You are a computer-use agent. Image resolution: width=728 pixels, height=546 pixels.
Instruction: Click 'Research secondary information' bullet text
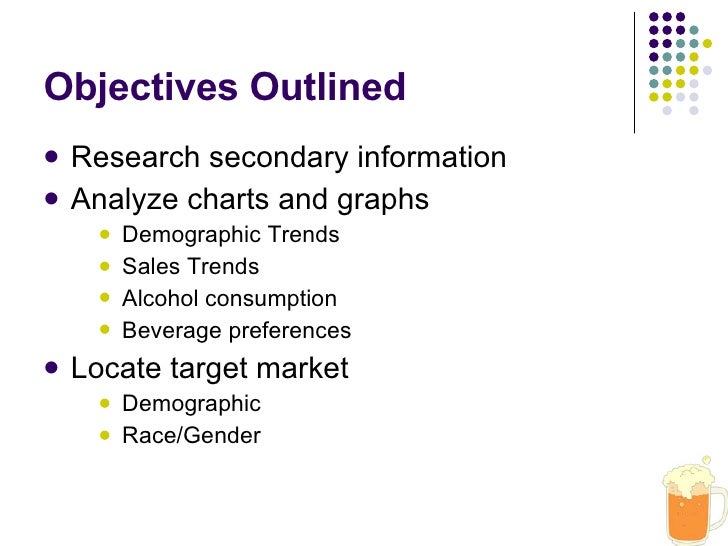point(288,157)
